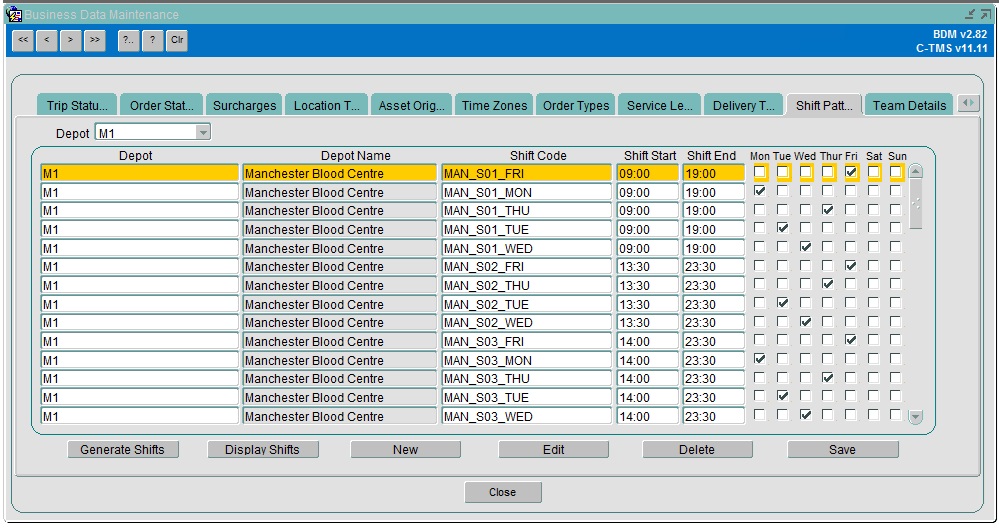Click the shift list scroll down arrow
Image resolution: width=999 pixels, height=528 pixels.
(x=916, y=417)
